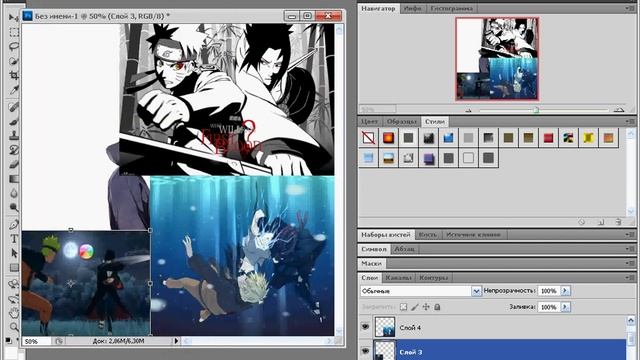640x360 pixels.
Task: Hide layer Слой 3 with eye icon
Action: point(365,351)
